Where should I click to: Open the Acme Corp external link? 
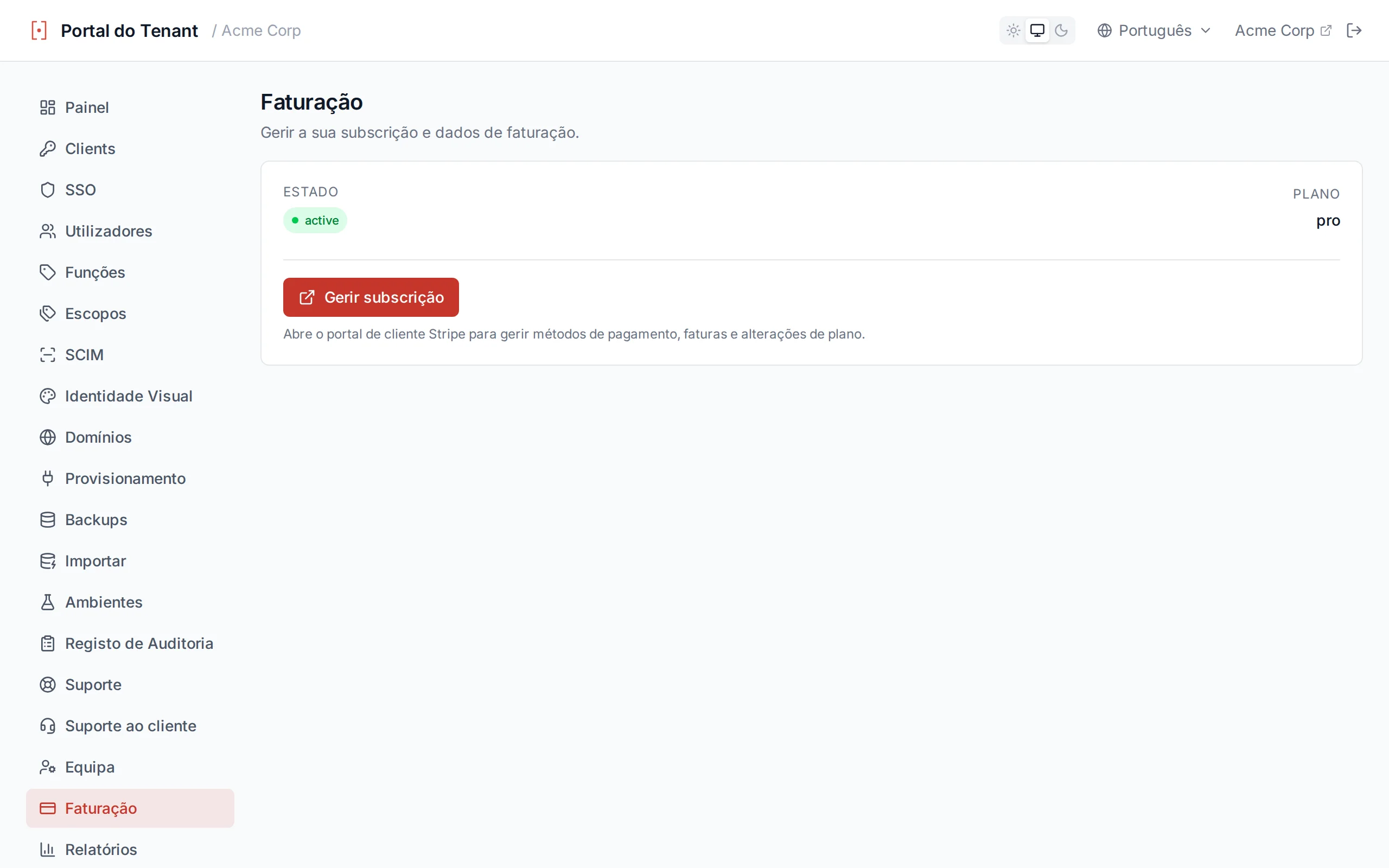[x=1283, y=30]
